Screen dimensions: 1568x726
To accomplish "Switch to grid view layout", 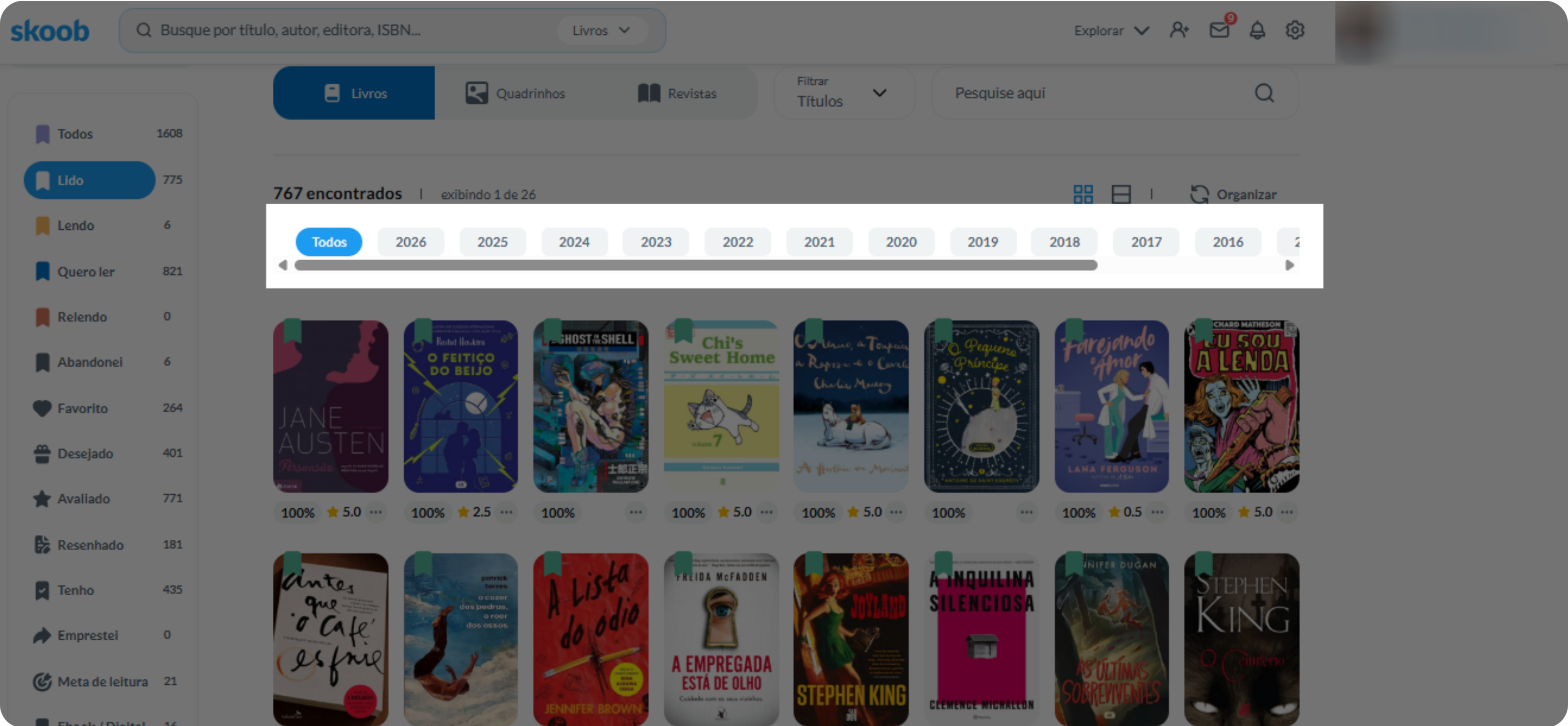I will tap(1083, 194).
